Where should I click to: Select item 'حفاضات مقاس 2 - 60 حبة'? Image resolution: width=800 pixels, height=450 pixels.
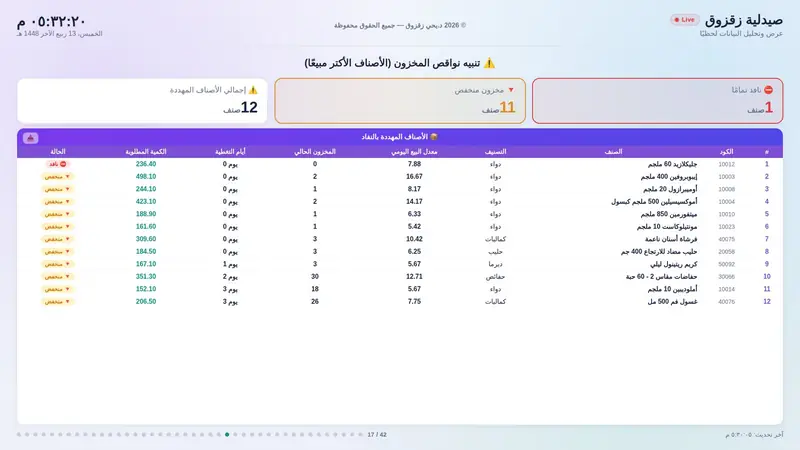[661, 277]
